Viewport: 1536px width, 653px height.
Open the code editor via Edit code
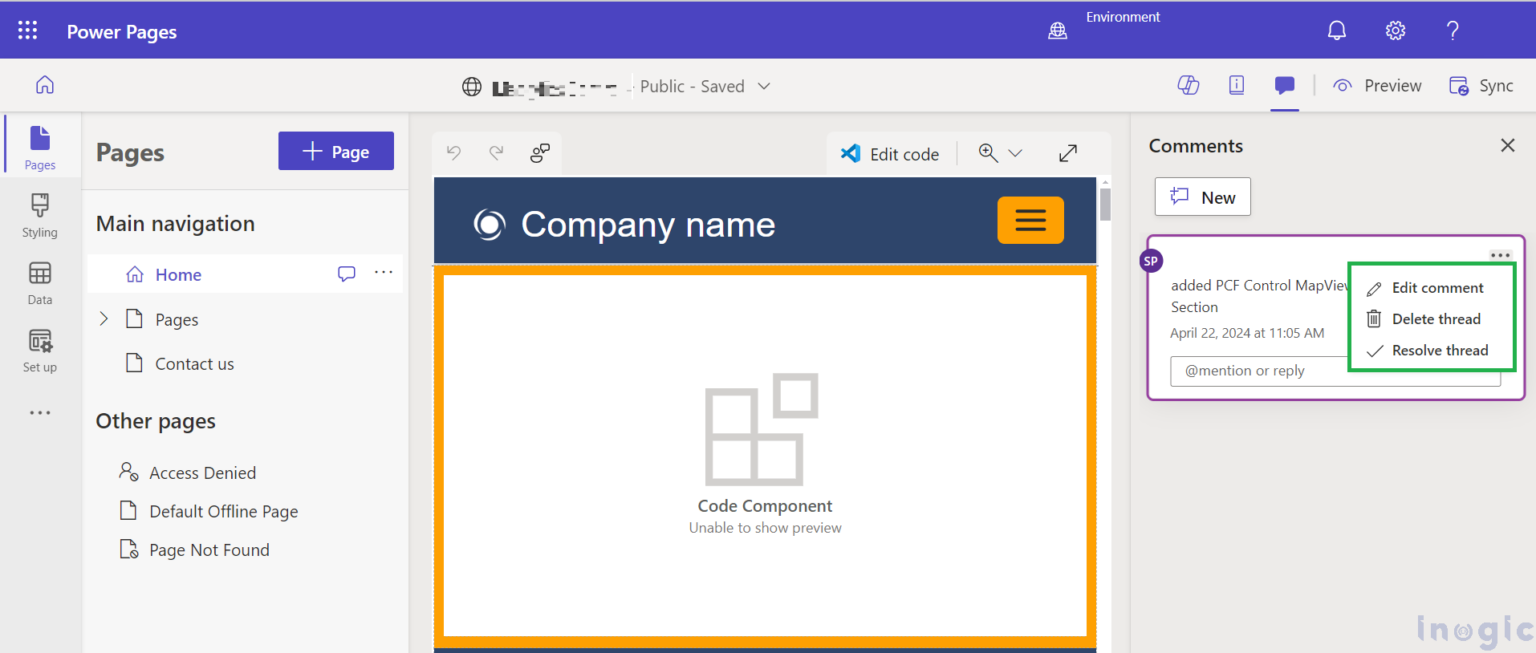(x=889, y=153)
